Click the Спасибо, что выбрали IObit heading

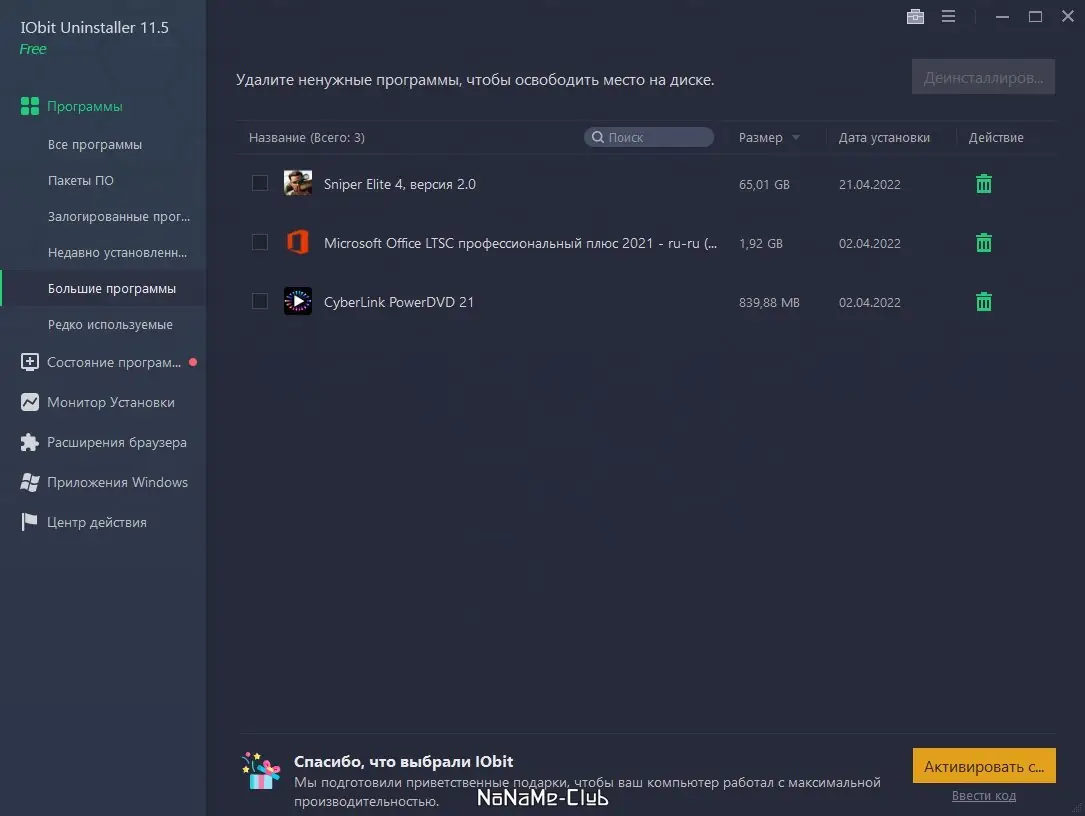pyautogui.click(x=403, y=761)
